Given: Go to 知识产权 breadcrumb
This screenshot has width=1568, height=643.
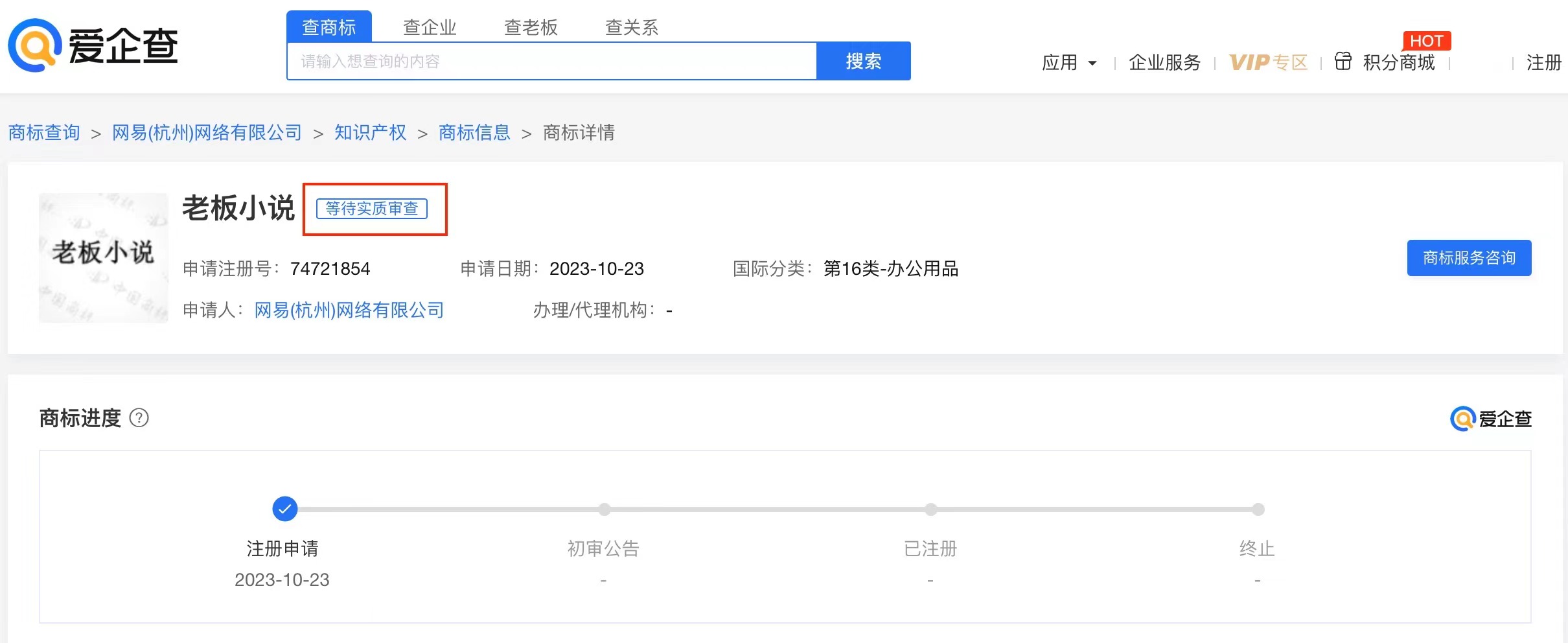Looking at the screenshot, I should coord(370,133).
